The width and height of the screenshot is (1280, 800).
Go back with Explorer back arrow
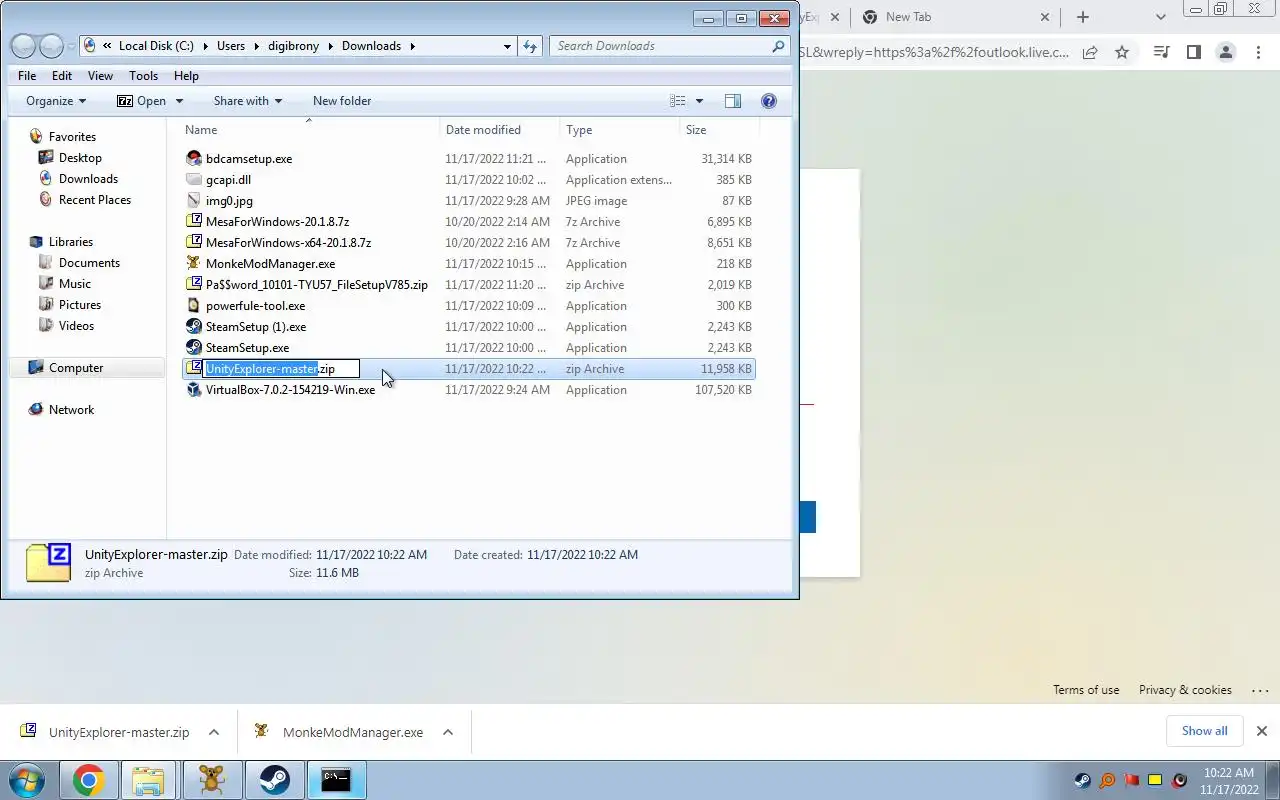24,46
